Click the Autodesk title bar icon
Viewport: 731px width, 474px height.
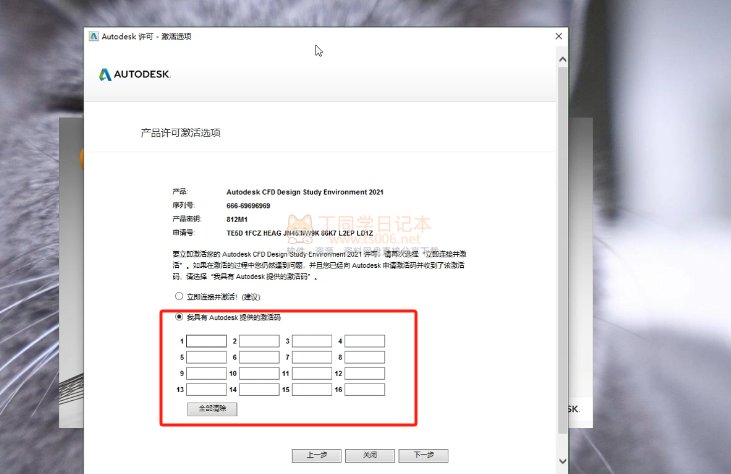94,36
